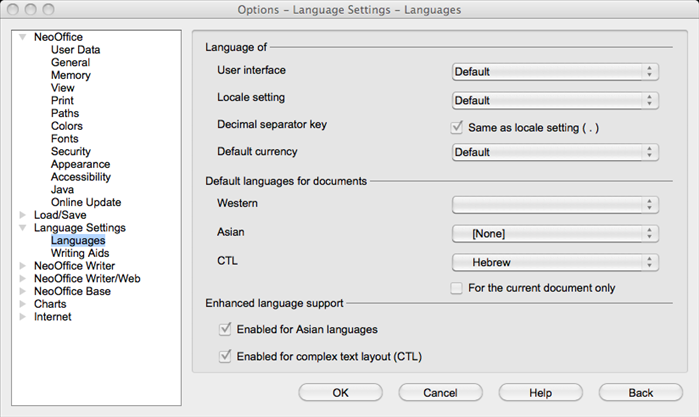
Task: Select the Load/Save tree label
Action: (x=60, y=215)
